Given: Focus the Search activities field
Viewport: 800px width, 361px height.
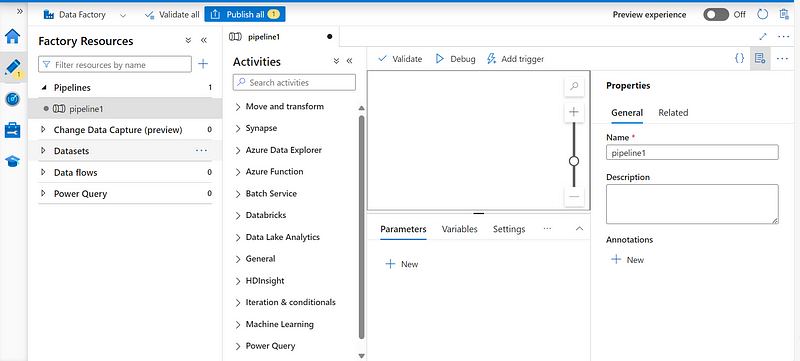Looking at the screenshot, I should coord(294,82).
